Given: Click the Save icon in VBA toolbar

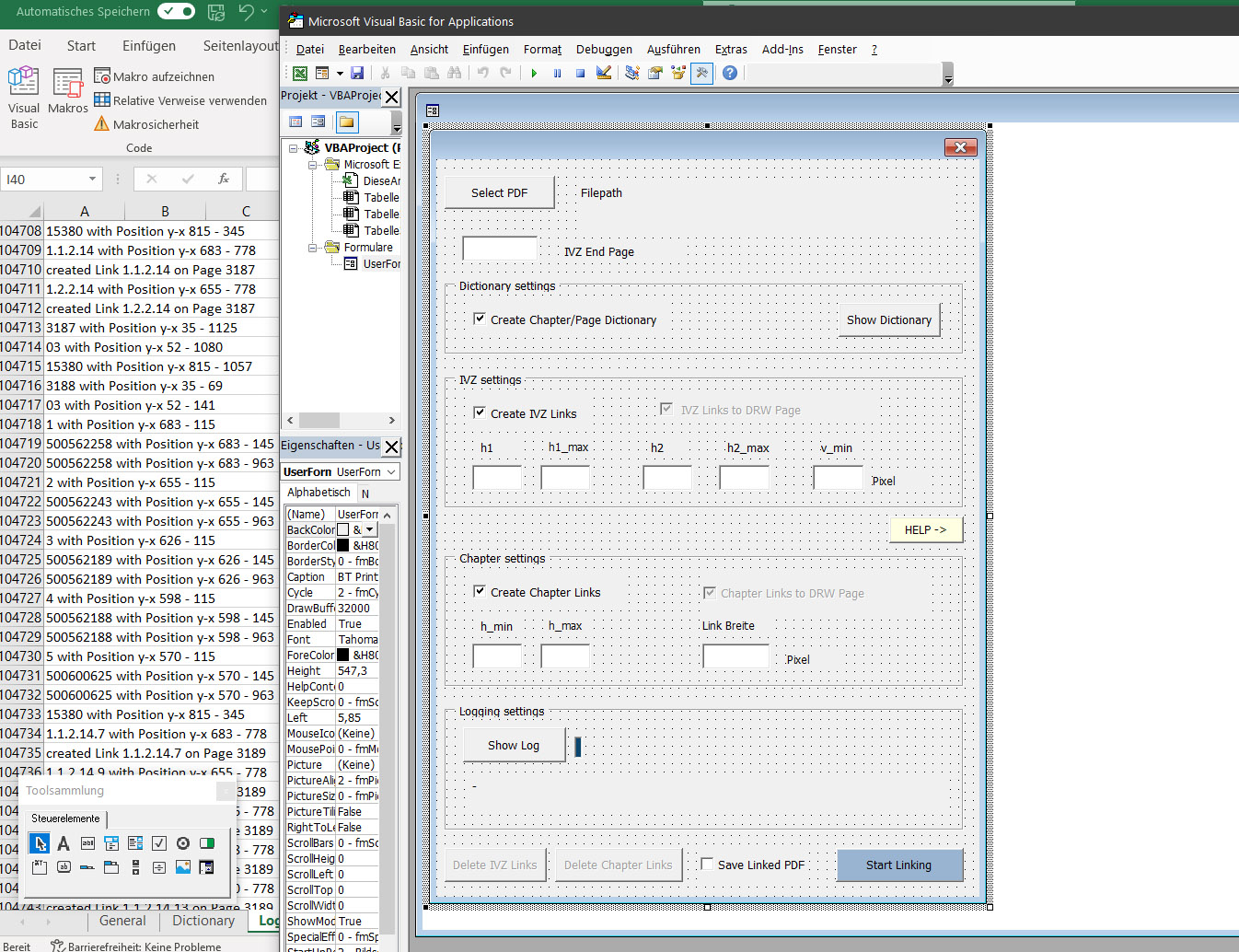Looking at the screenshot, I should tap(357, 73).
